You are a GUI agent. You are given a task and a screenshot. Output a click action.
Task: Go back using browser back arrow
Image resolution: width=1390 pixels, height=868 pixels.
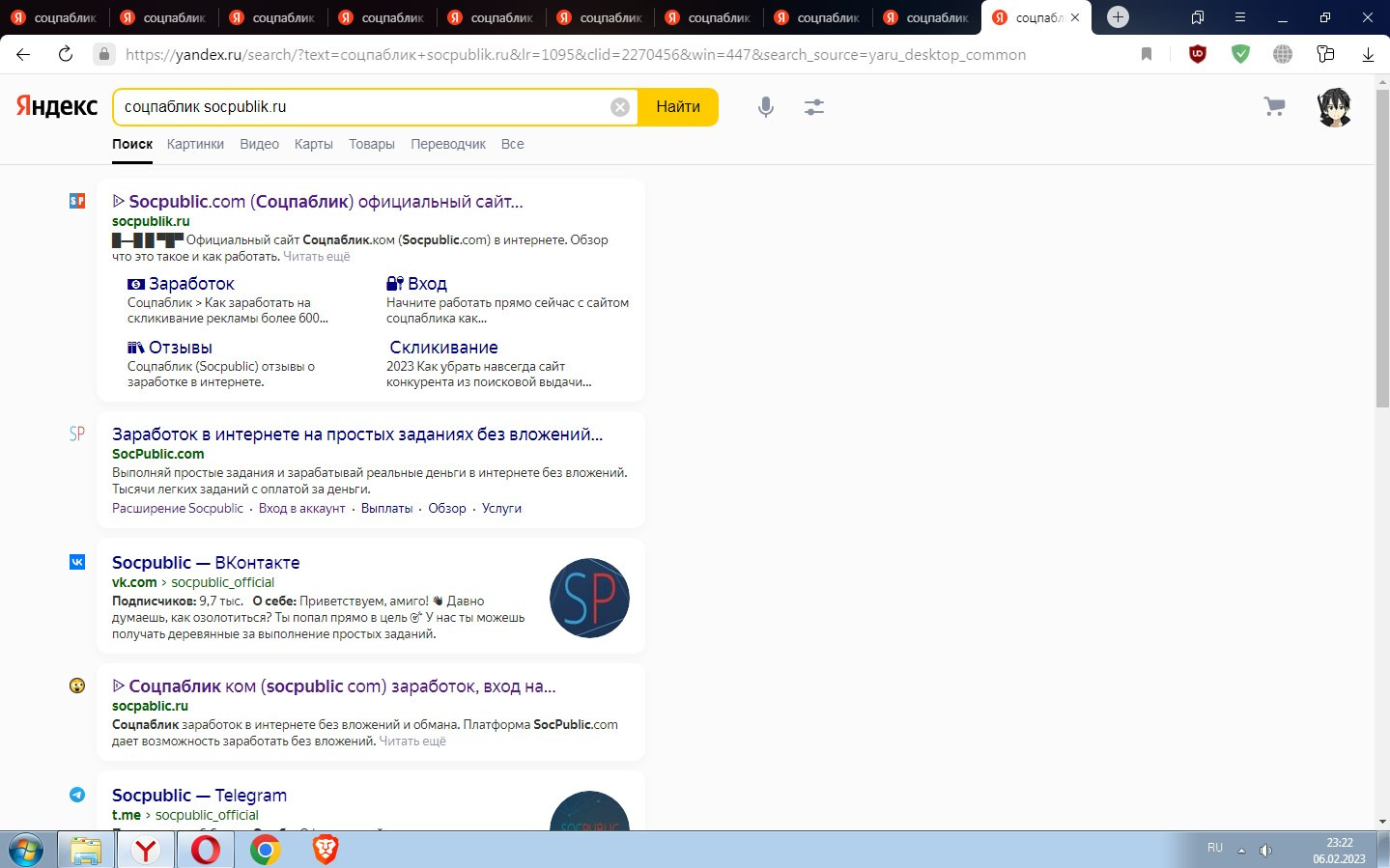[x=23, y=54]
